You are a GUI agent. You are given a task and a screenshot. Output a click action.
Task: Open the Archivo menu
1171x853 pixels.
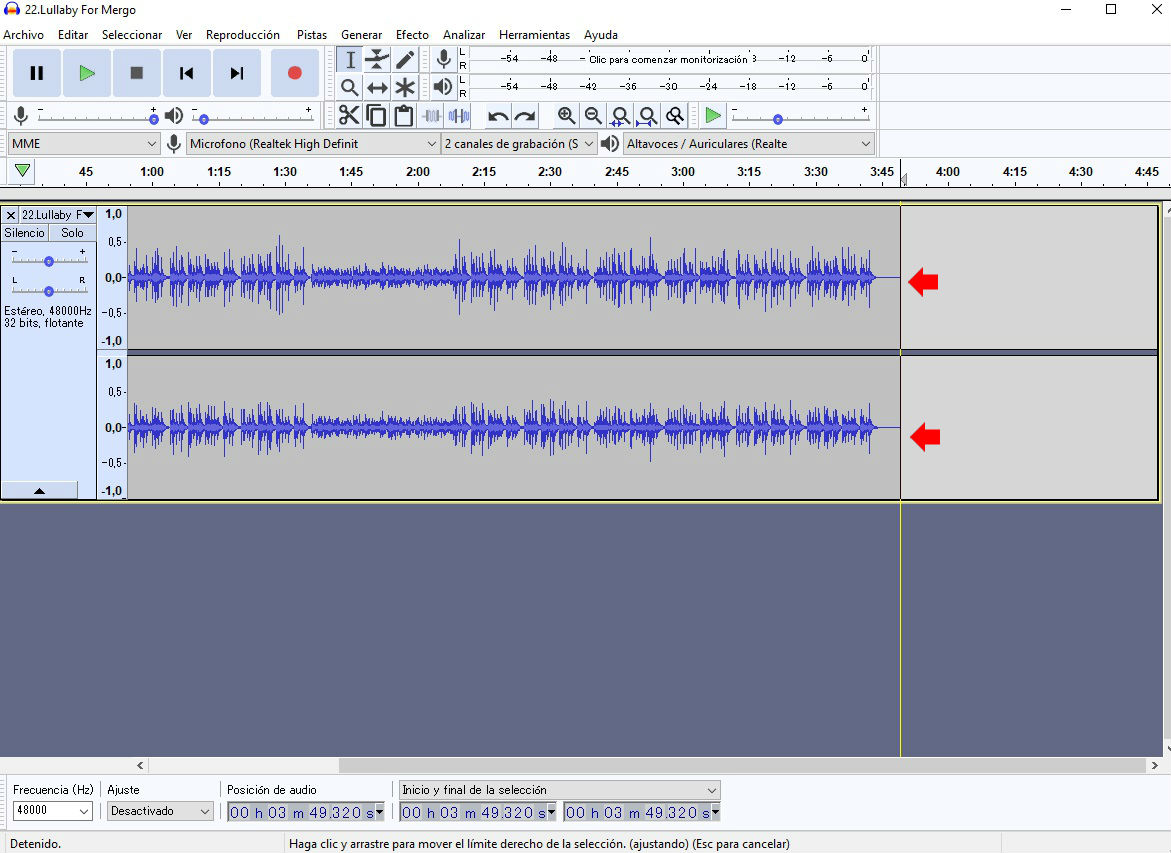pyautogui.click(x=23, y=35)
